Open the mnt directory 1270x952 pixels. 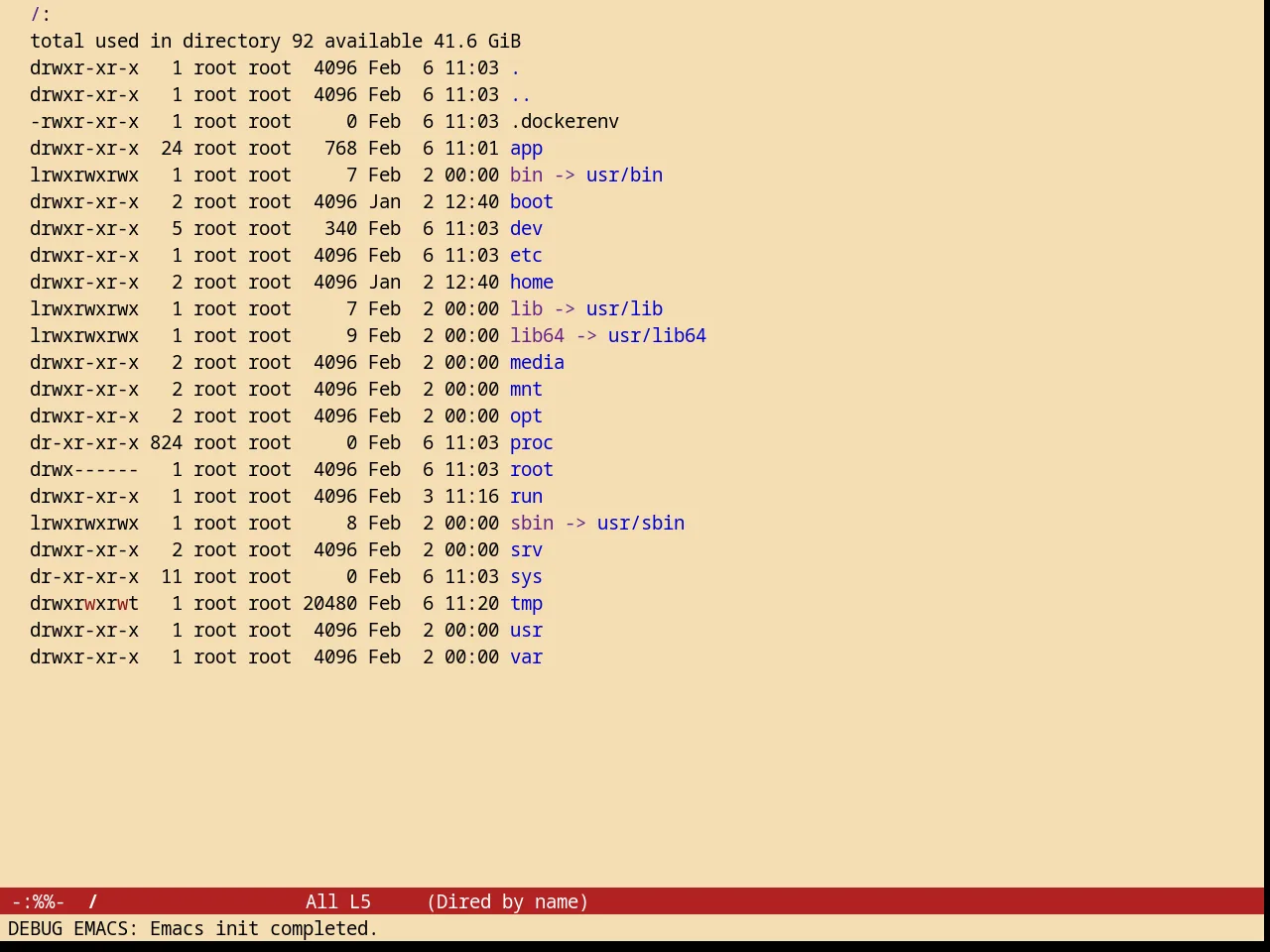526,390
